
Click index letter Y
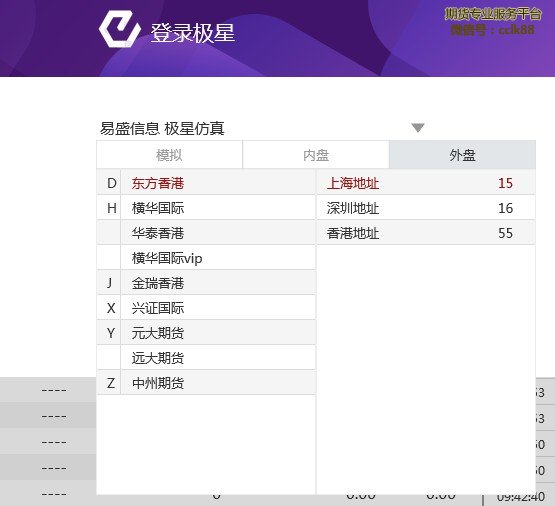tap(111, 333)
